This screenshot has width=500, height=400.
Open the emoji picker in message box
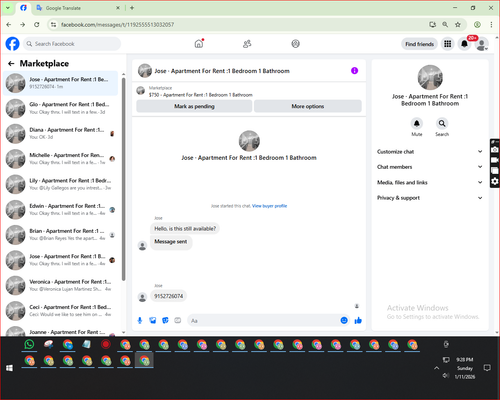344,320
